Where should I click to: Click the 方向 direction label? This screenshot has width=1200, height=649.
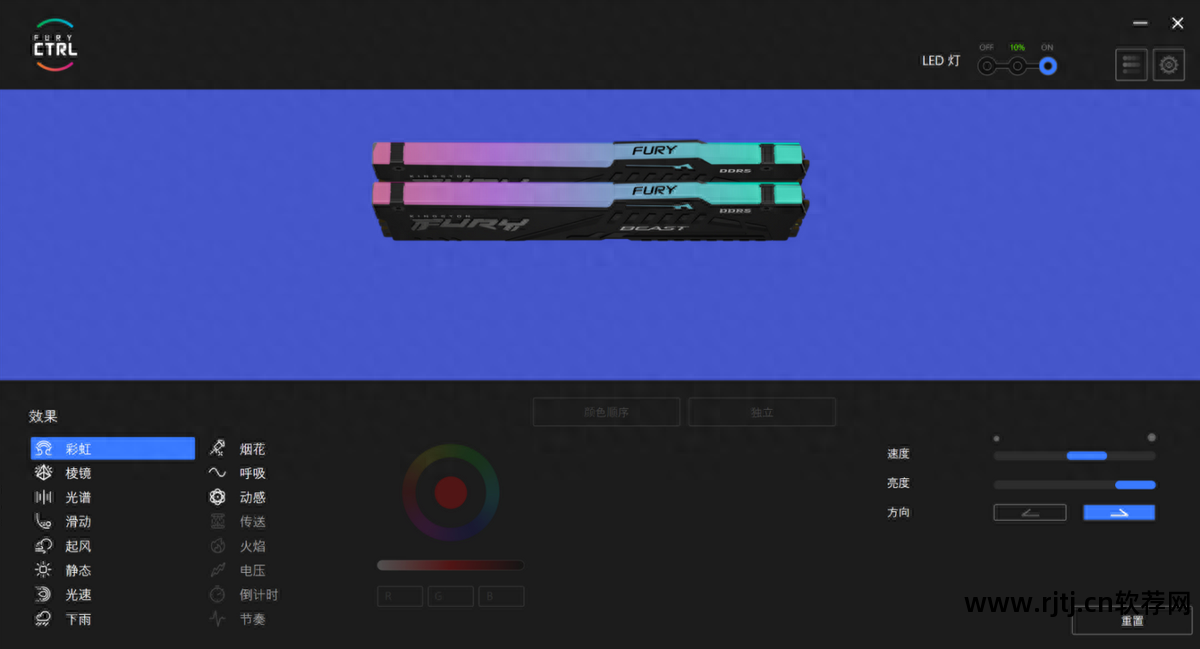[898, 512]
